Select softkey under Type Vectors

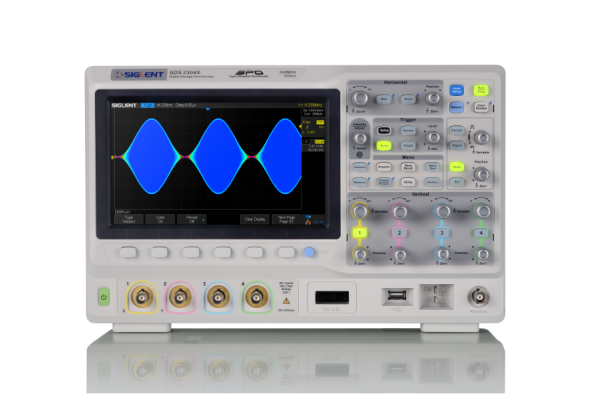tap(128, 252)
